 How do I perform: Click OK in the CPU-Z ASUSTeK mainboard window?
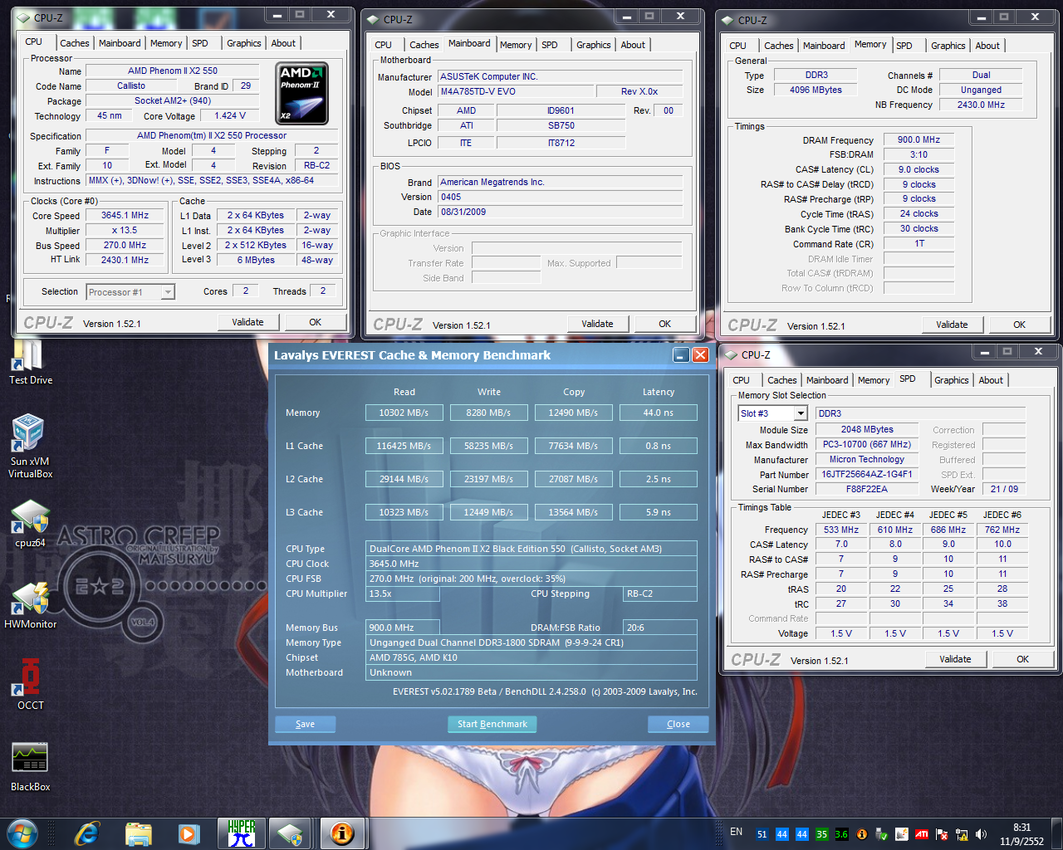coord(665,324)
